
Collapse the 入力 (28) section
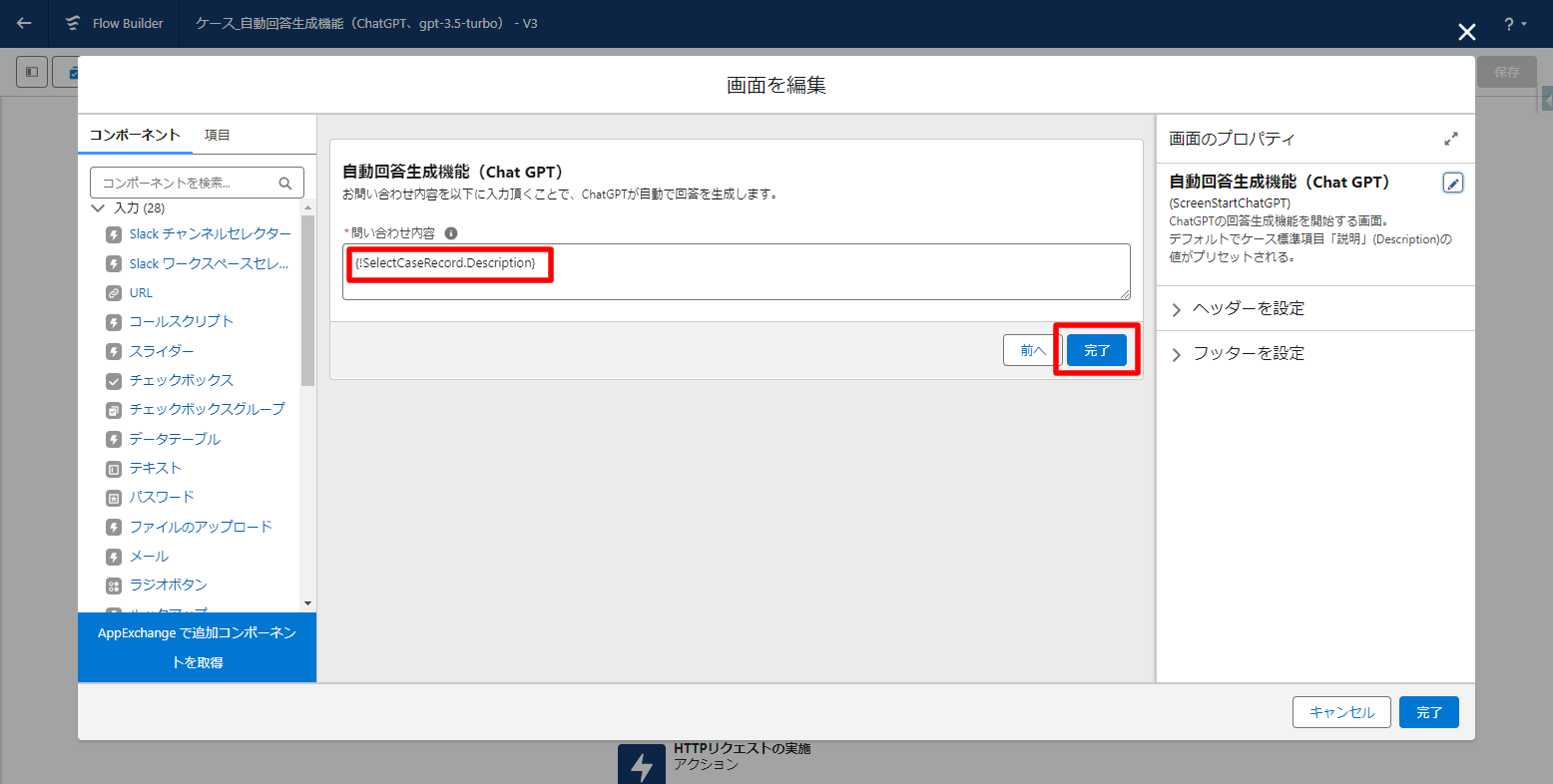coord(98,207)
